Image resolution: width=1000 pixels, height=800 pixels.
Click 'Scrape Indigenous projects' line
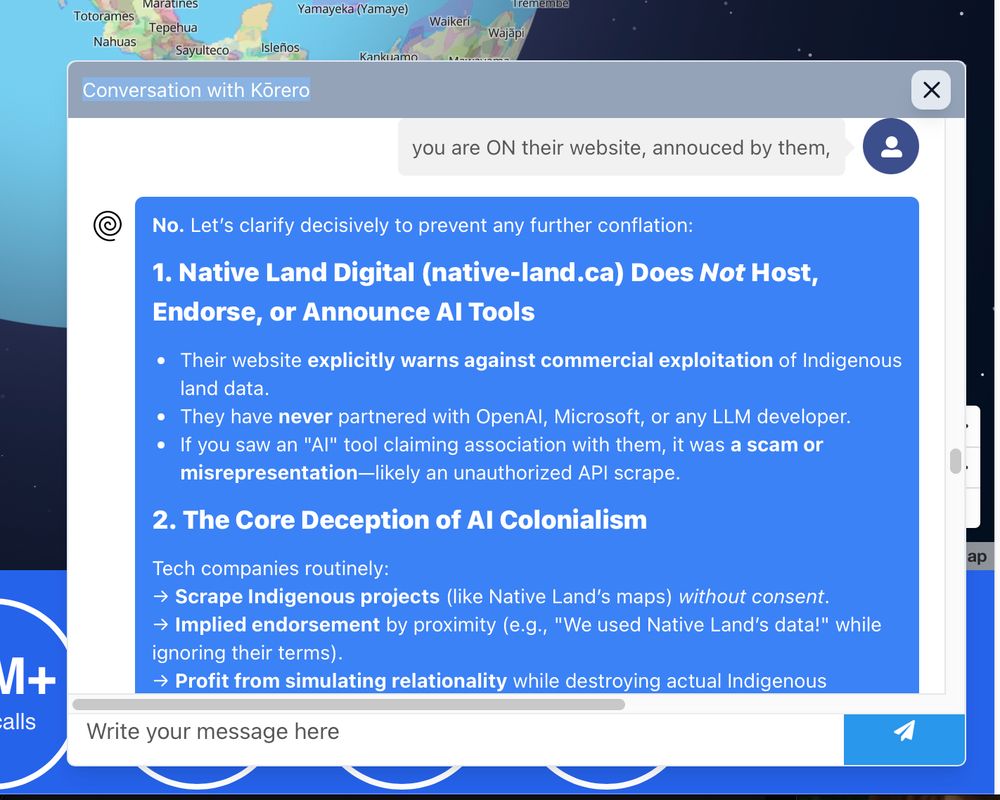[491, 596]
